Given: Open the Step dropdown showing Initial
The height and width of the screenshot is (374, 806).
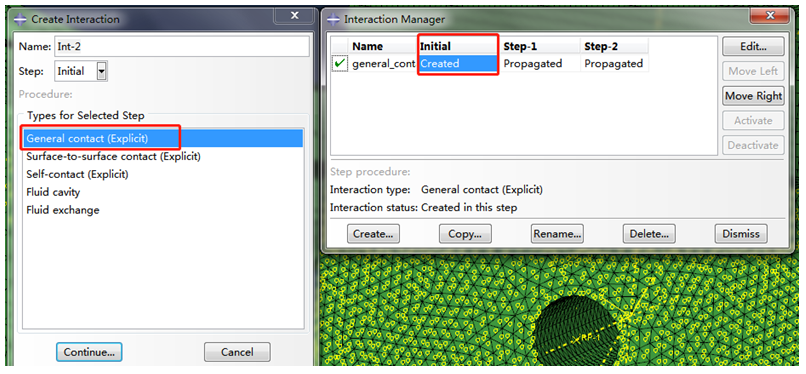Looking at the screenshot, I should (102, 71).
